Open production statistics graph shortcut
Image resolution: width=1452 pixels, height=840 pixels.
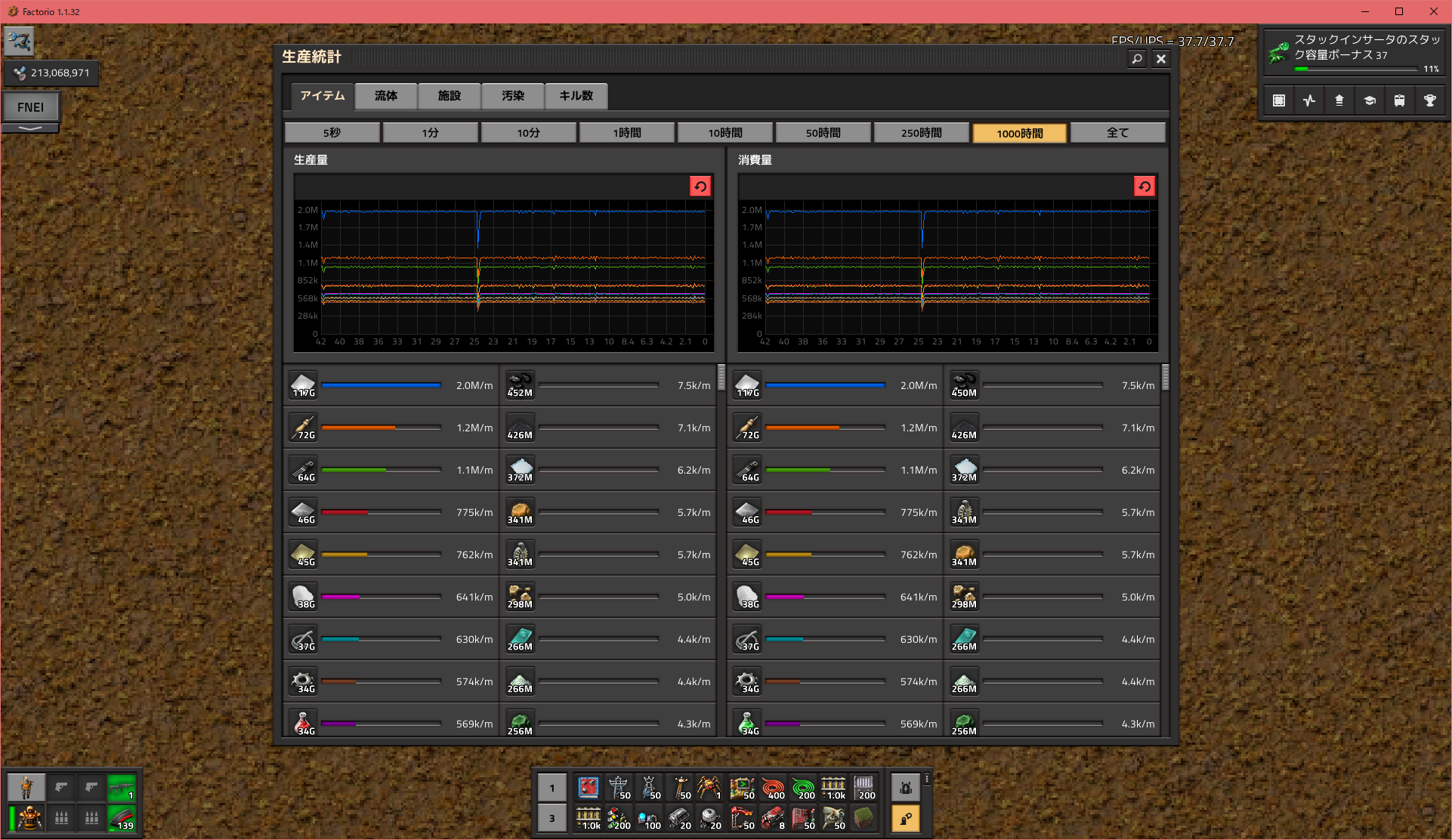(1309, 100)
